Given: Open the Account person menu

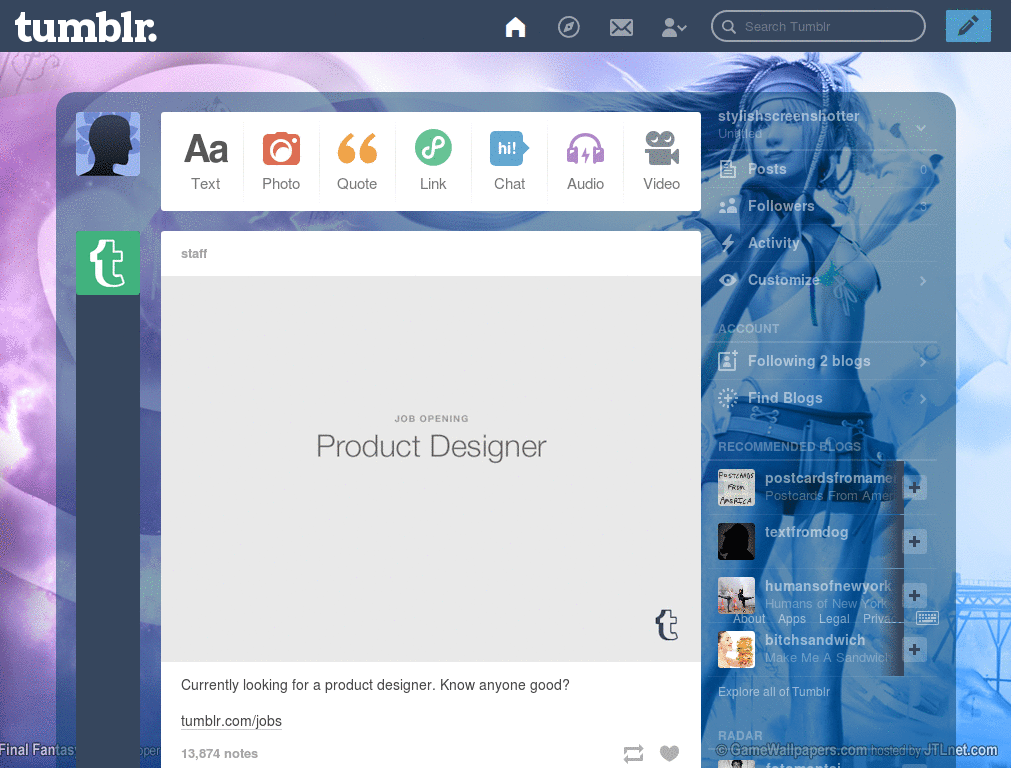Looking at the screenshot, I should coord(674,27).
